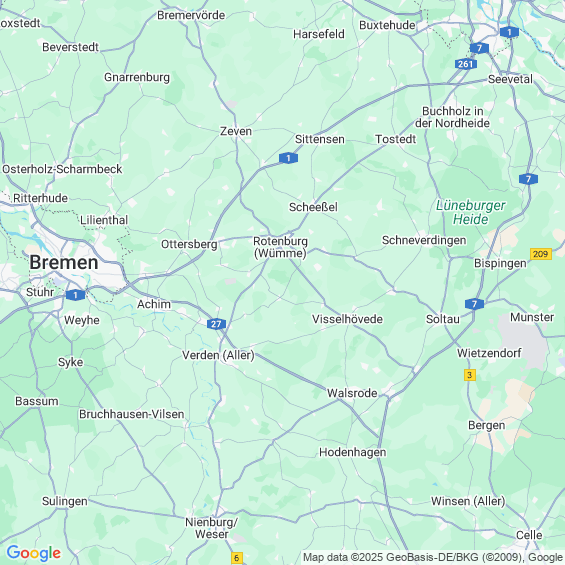This screenshot has width=565, height=565.
Task: Click the Lüneburger Heide park label
Action: [x=471, y=212]
